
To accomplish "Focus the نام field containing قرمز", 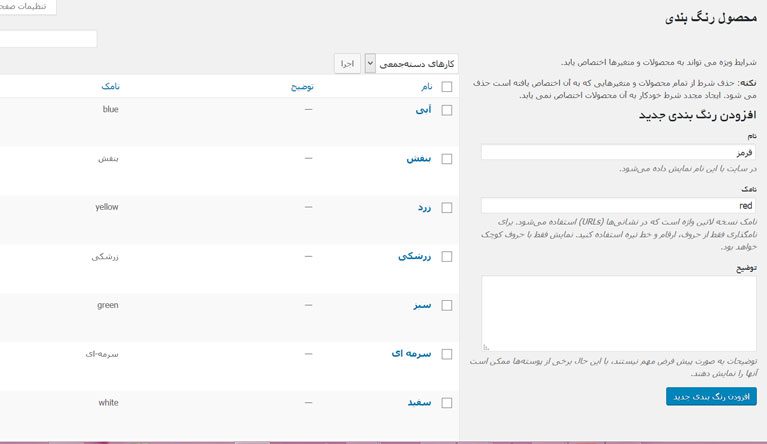I will pos(618,152).
